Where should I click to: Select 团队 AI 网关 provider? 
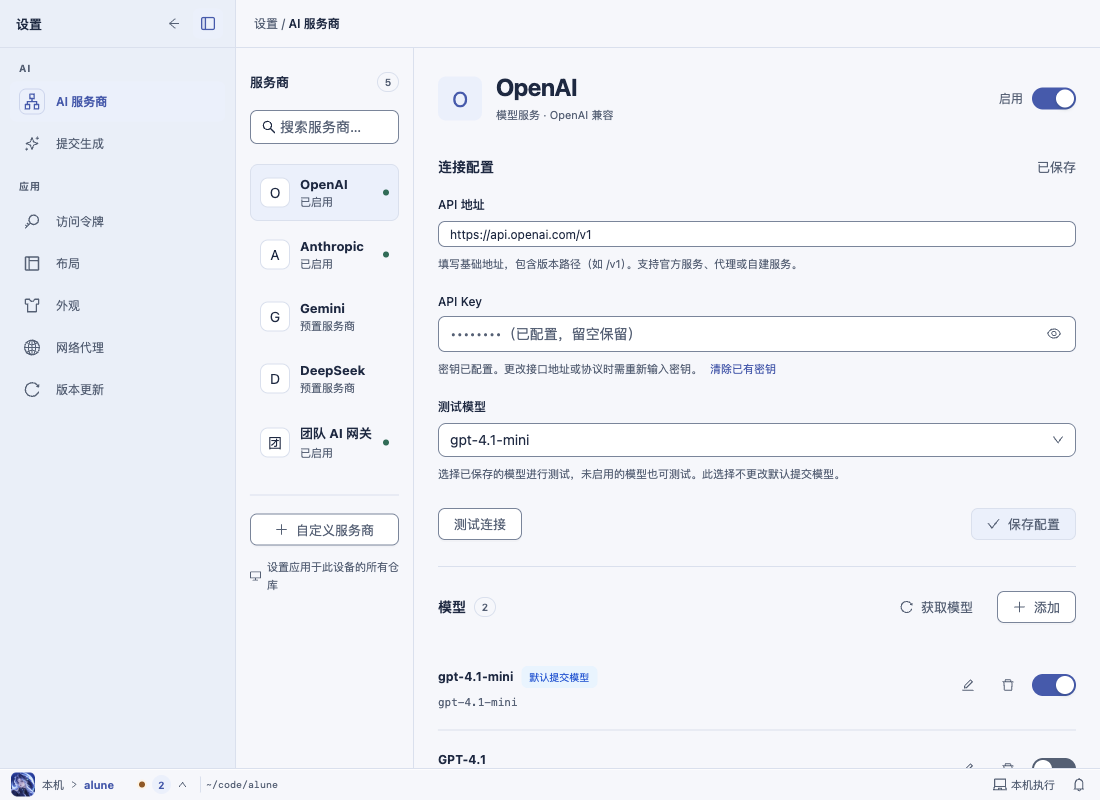click(x=324, y=443)
